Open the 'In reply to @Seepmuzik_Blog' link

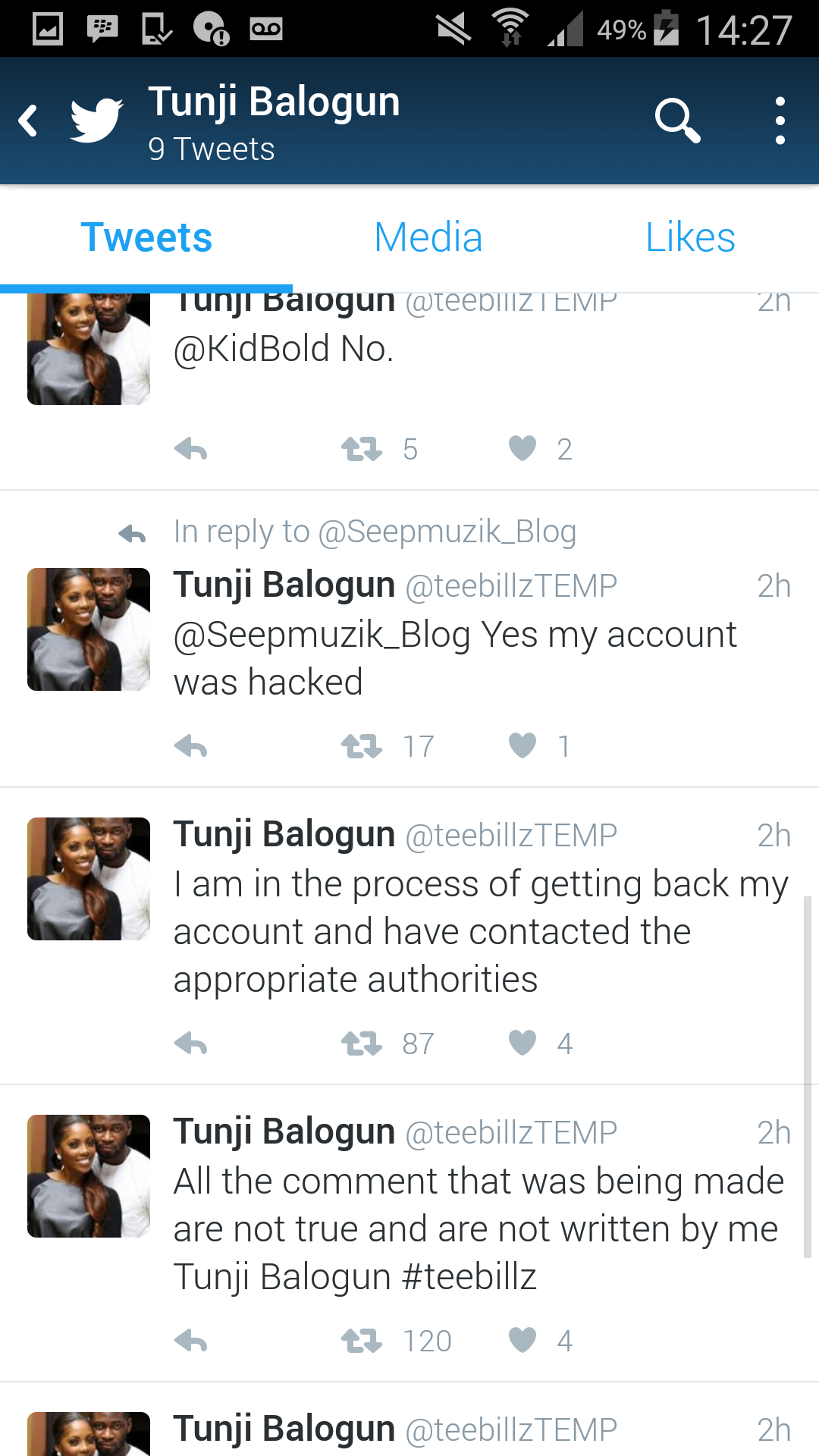coord(375,532)
